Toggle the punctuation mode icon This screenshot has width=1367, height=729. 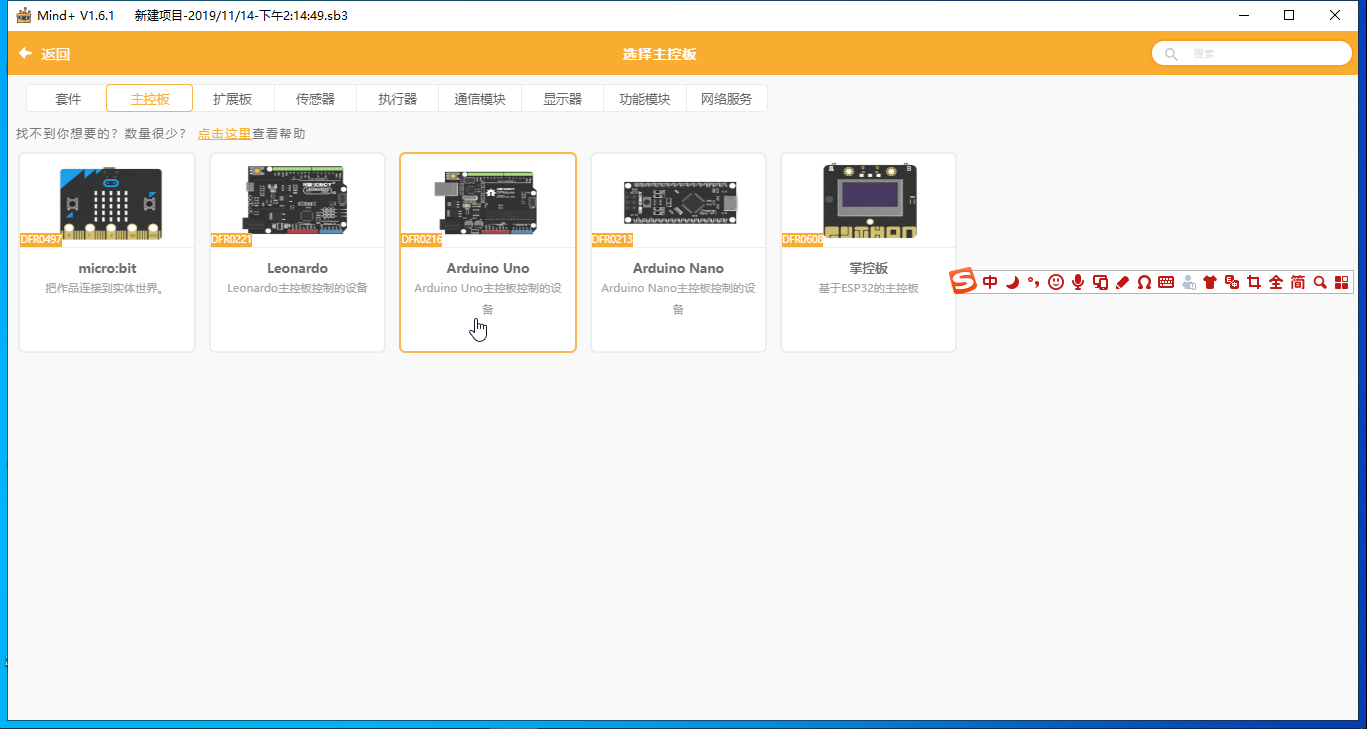[x=1034, y=283]
